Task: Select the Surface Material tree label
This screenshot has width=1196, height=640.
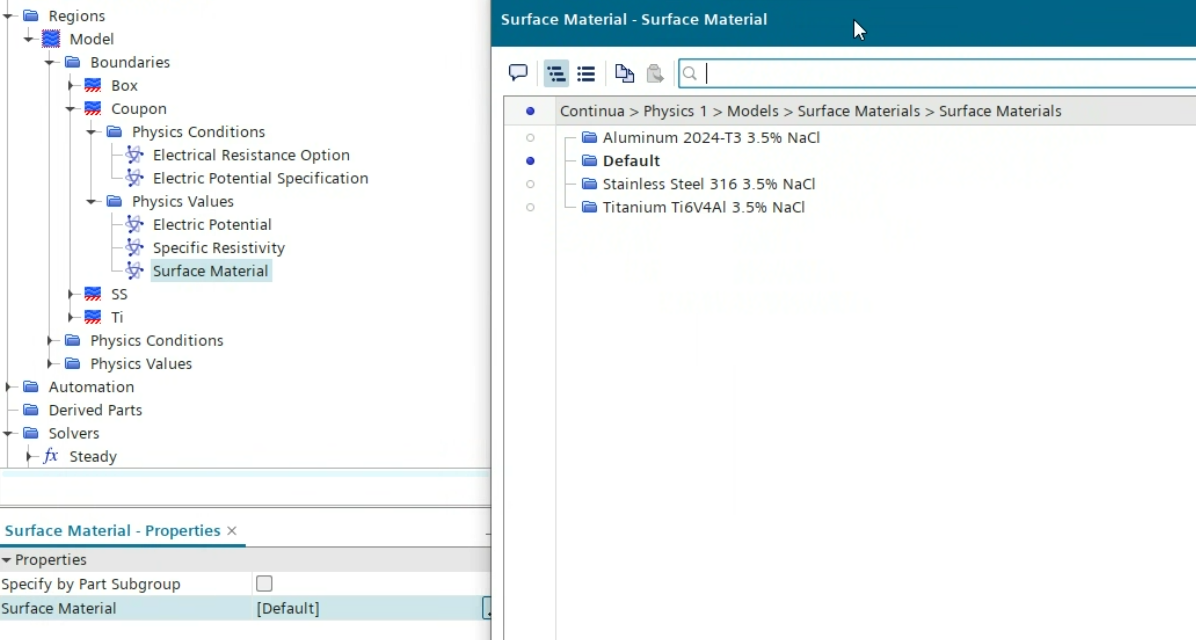Action: [x=211, y=271]
